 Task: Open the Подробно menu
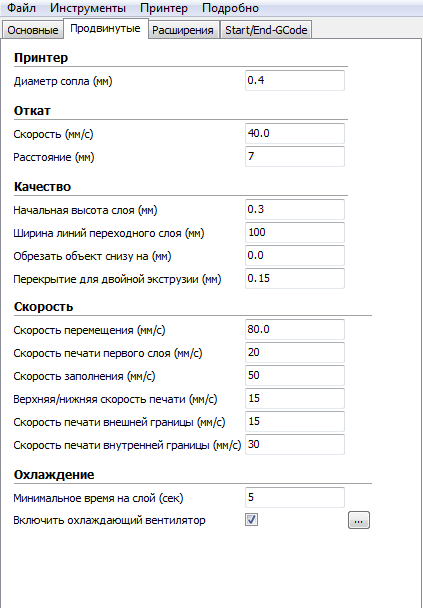click(230, 8)
